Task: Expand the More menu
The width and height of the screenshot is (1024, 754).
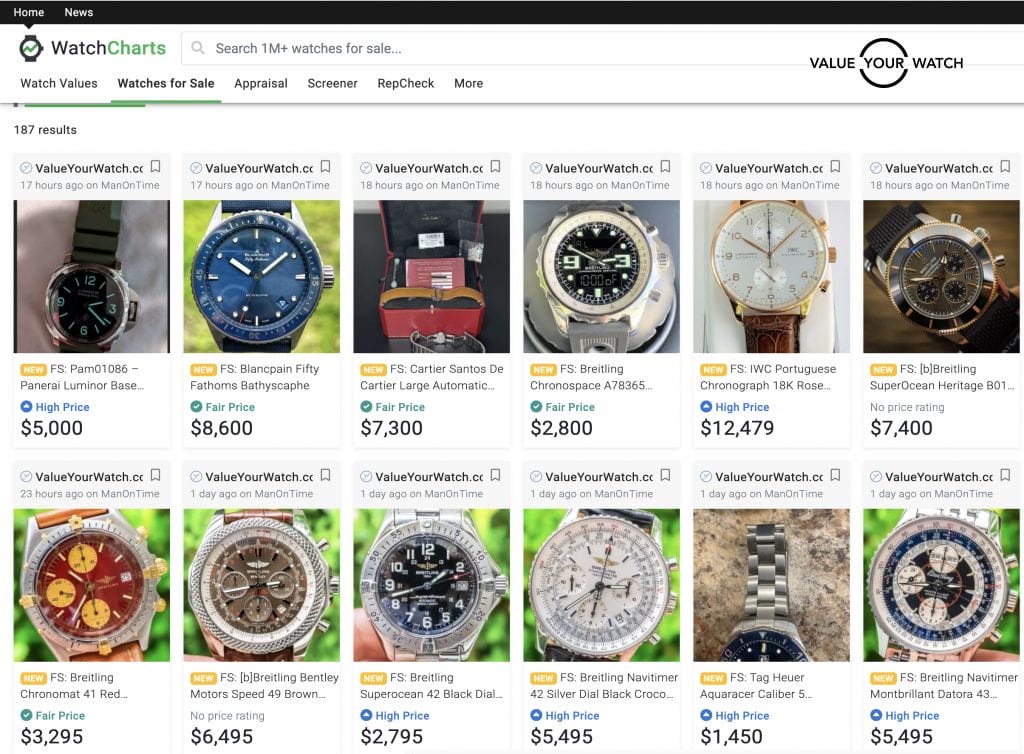Action: click(x=468, y=83)
